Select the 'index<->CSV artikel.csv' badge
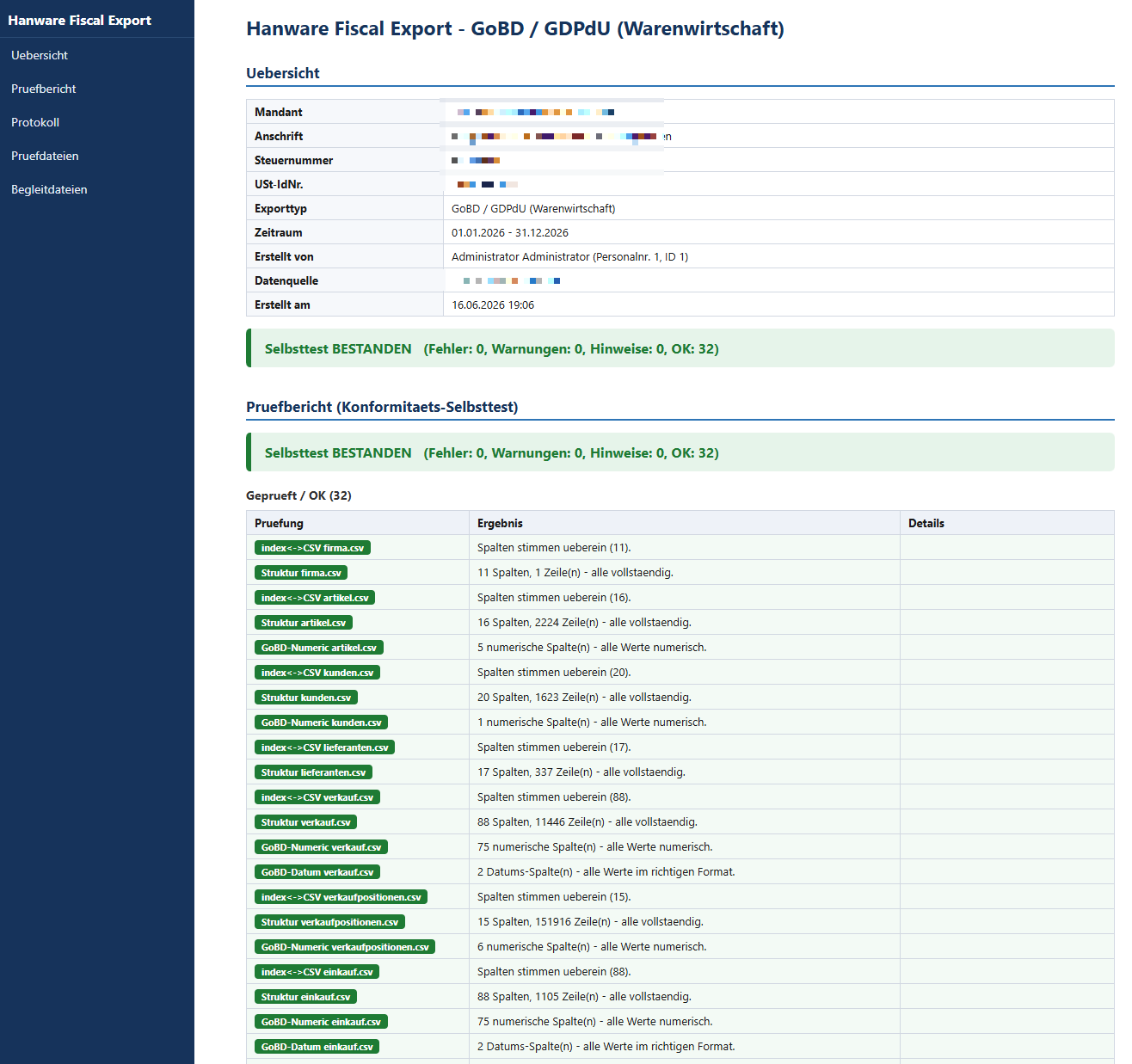 [315, 598]
